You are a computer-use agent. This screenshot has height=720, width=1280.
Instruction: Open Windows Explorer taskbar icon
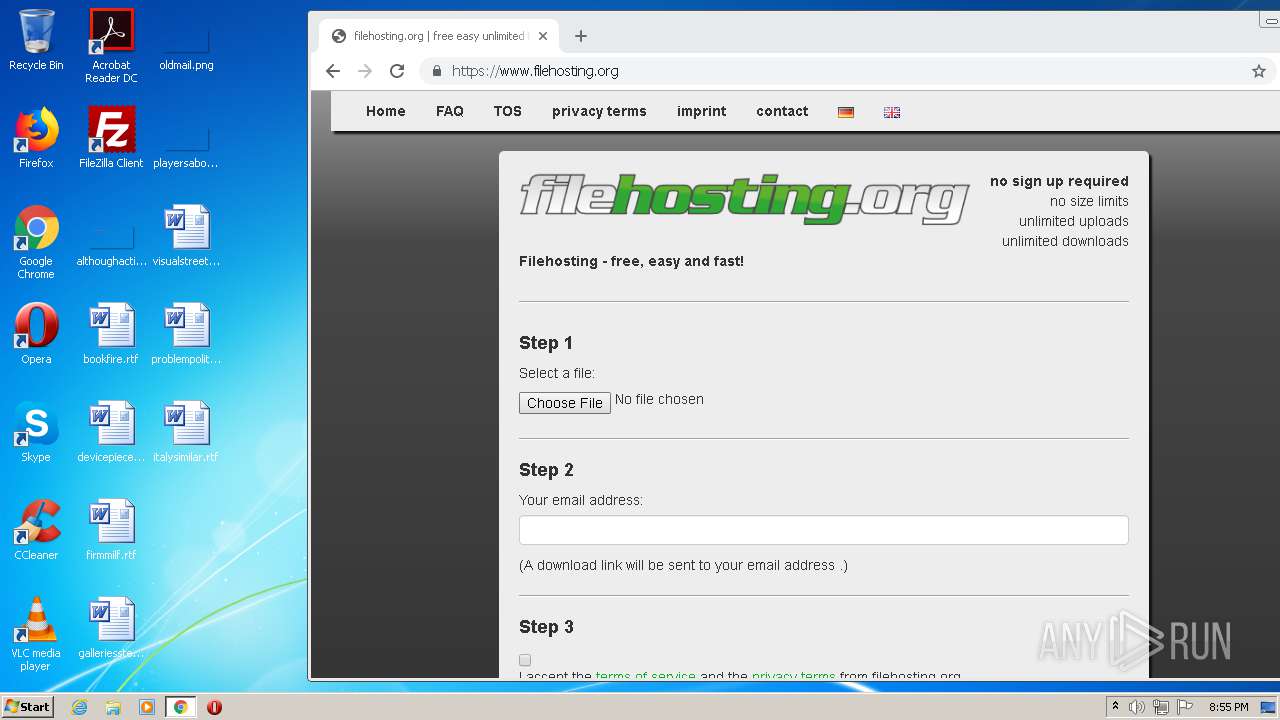tap(113, 707)
